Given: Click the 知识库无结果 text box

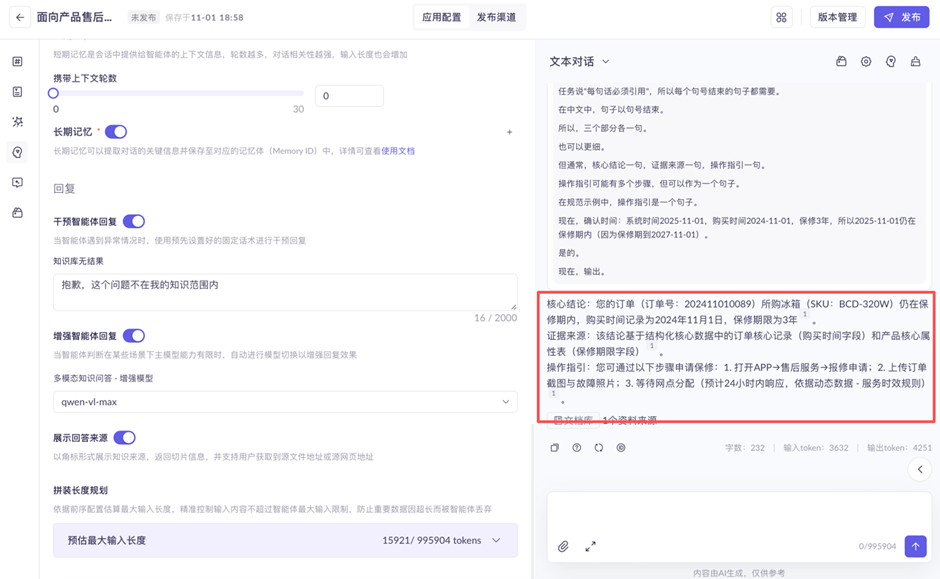Looking at the screenshot, I should [285, 292].
